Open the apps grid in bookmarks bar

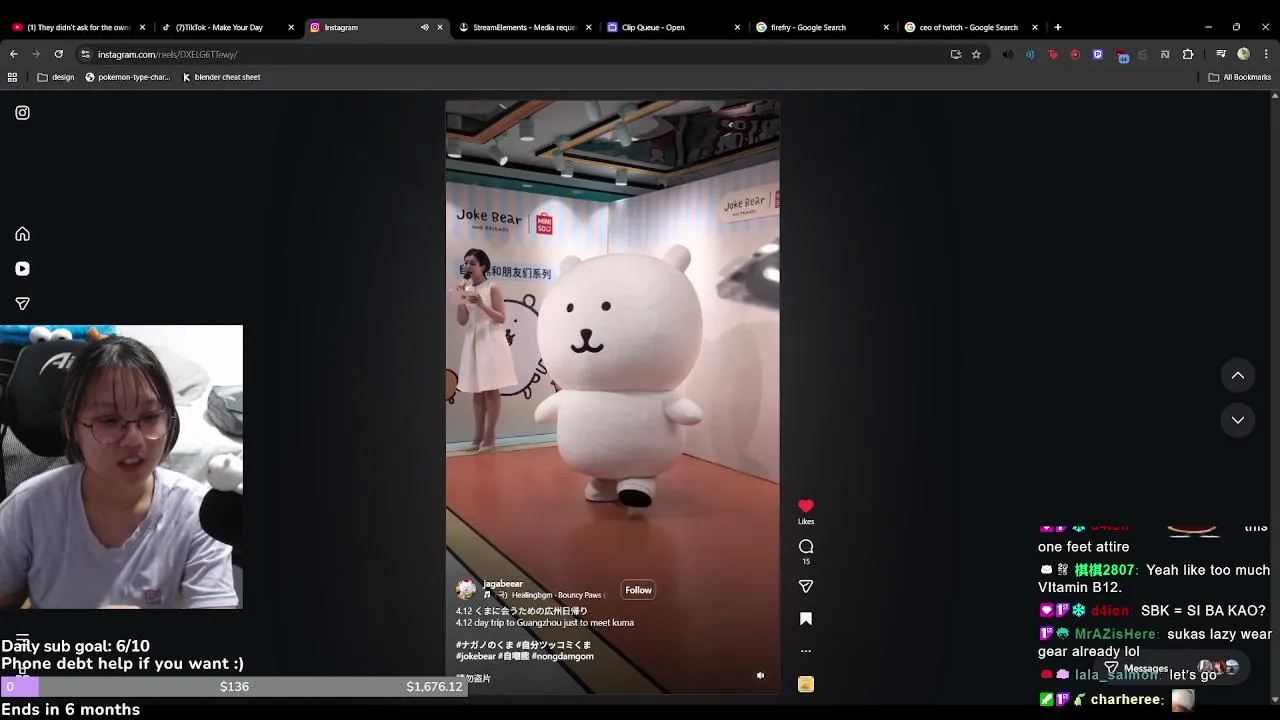click(12, 77)
